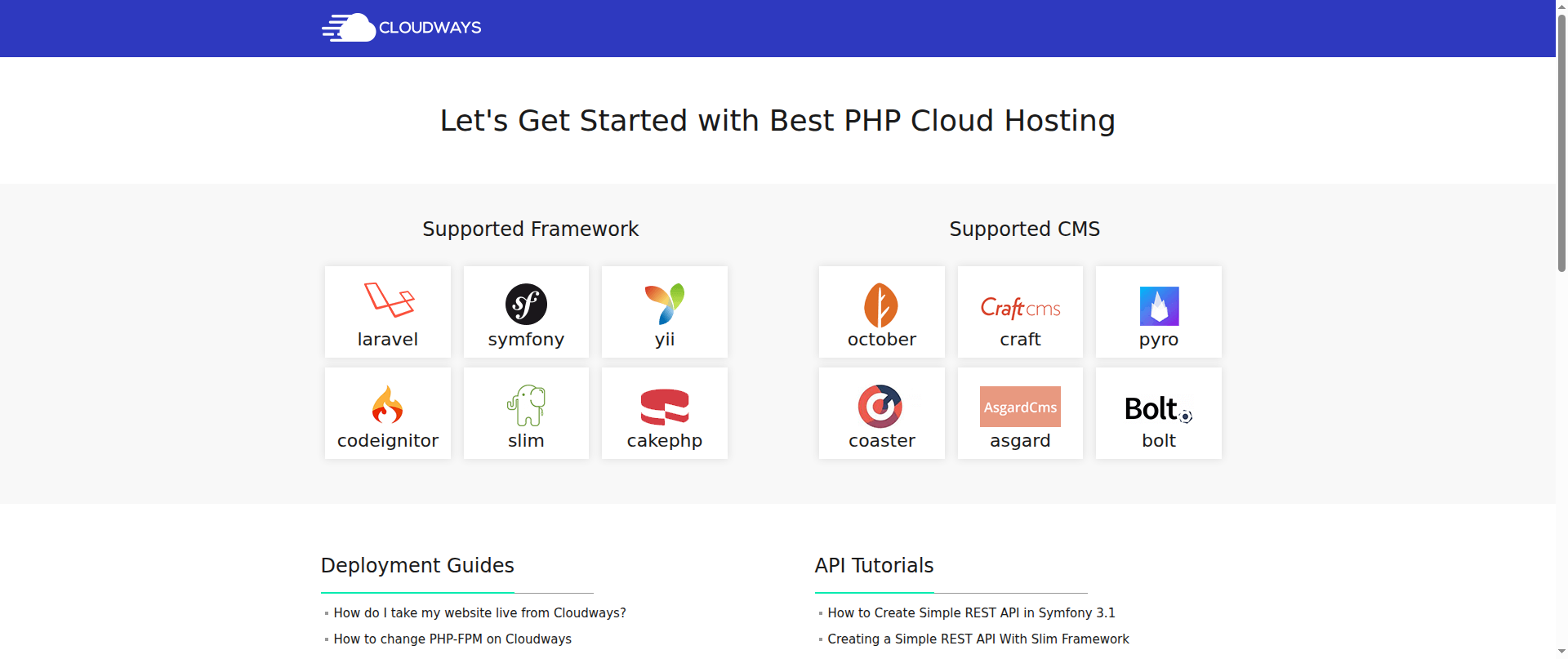Open 'How do I take my website live' guide
1568x659 pixels.
[x=479, y=612]
